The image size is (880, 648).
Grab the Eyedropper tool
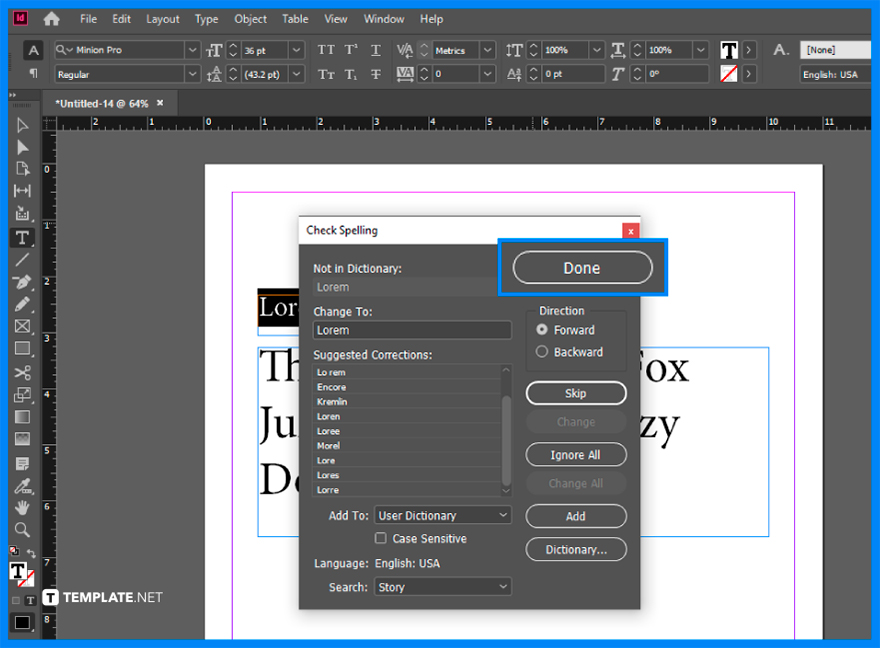22,486
